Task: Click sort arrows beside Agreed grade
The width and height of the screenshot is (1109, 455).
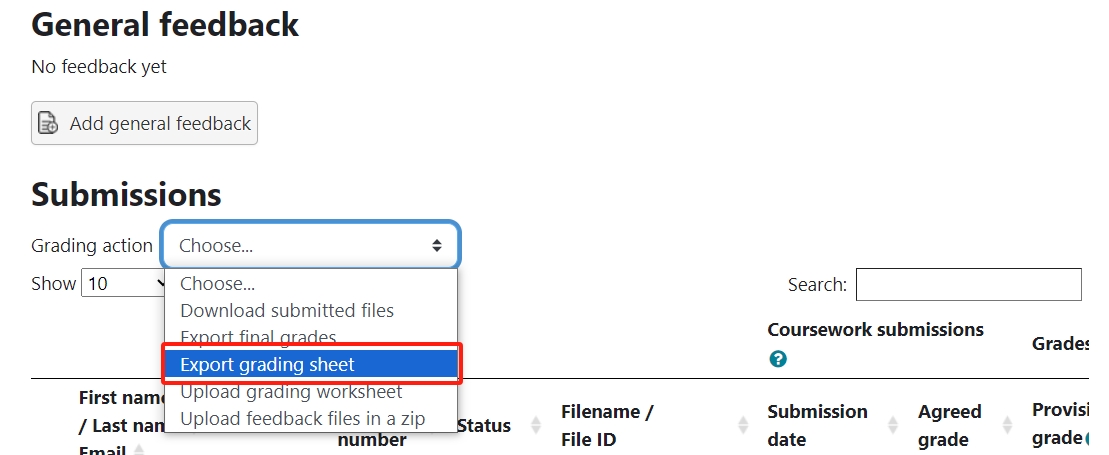Action: click(x=1006, y=425)
